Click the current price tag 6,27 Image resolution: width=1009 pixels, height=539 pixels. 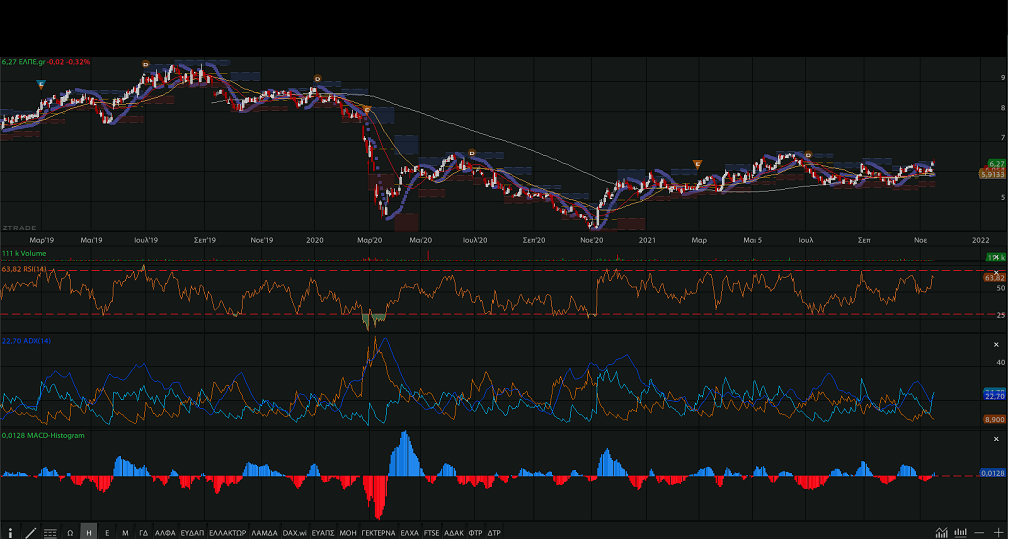[995, 163]
